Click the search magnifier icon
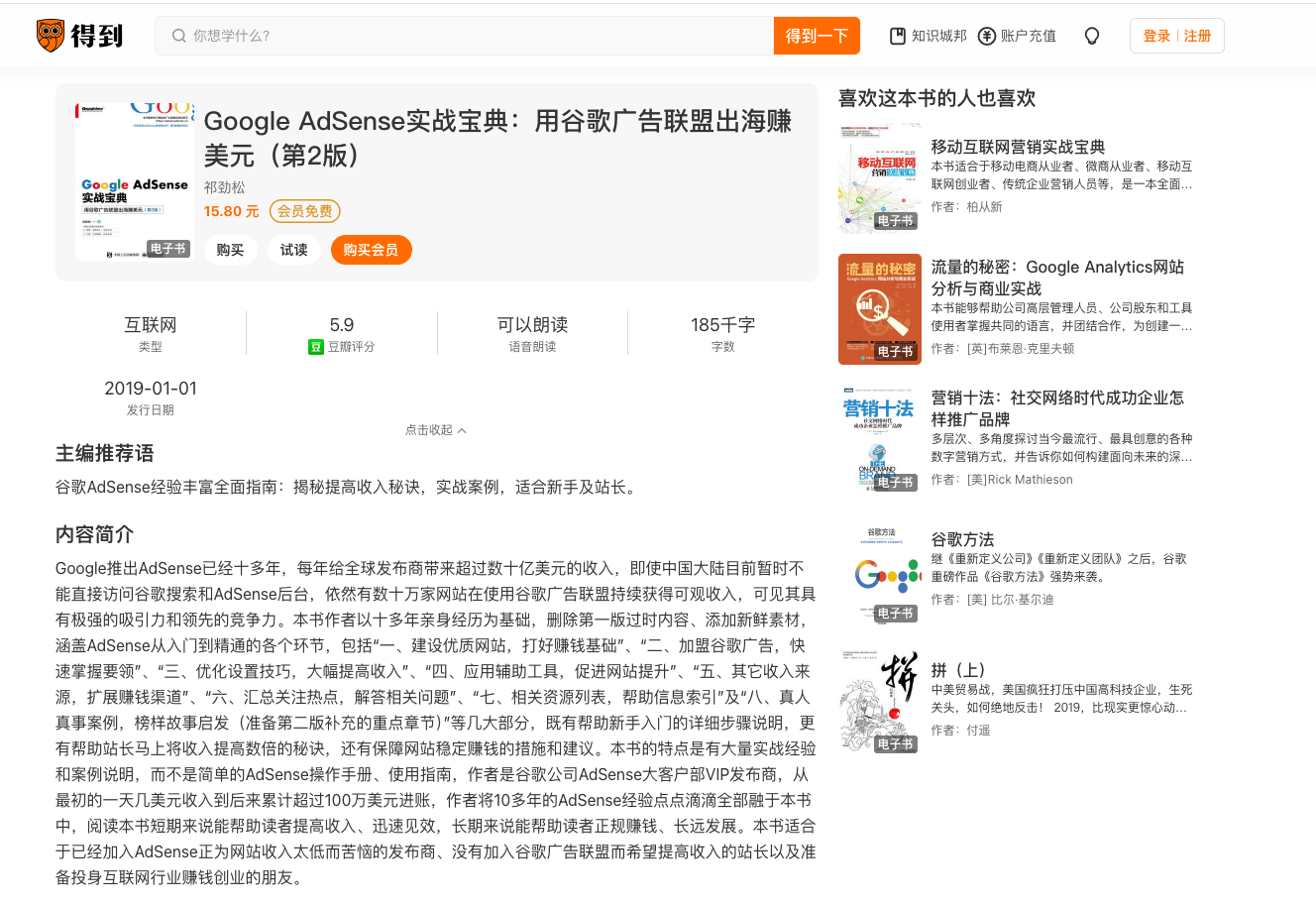The height and width of the screenshot is (905, 1316). (x=179, y=36)
